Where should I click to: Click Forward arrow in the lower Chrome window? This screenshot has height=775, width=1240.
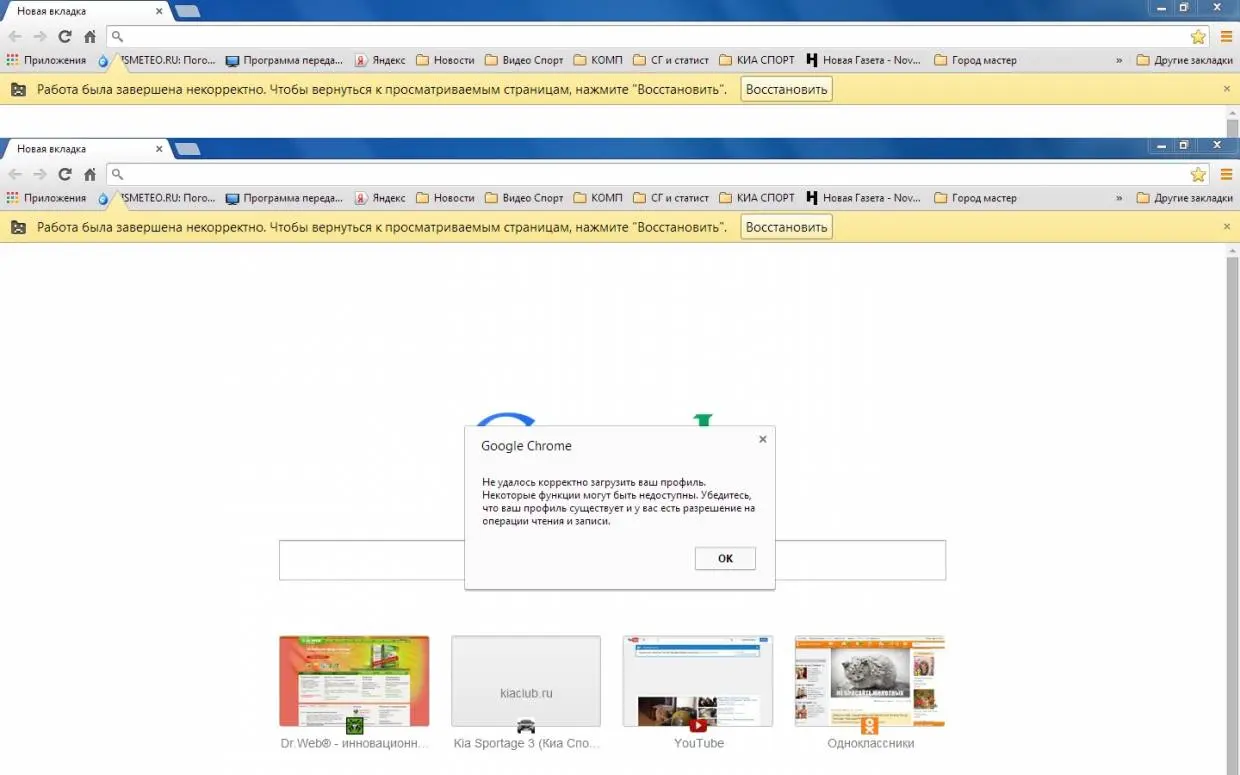click(x=40, y=175)
